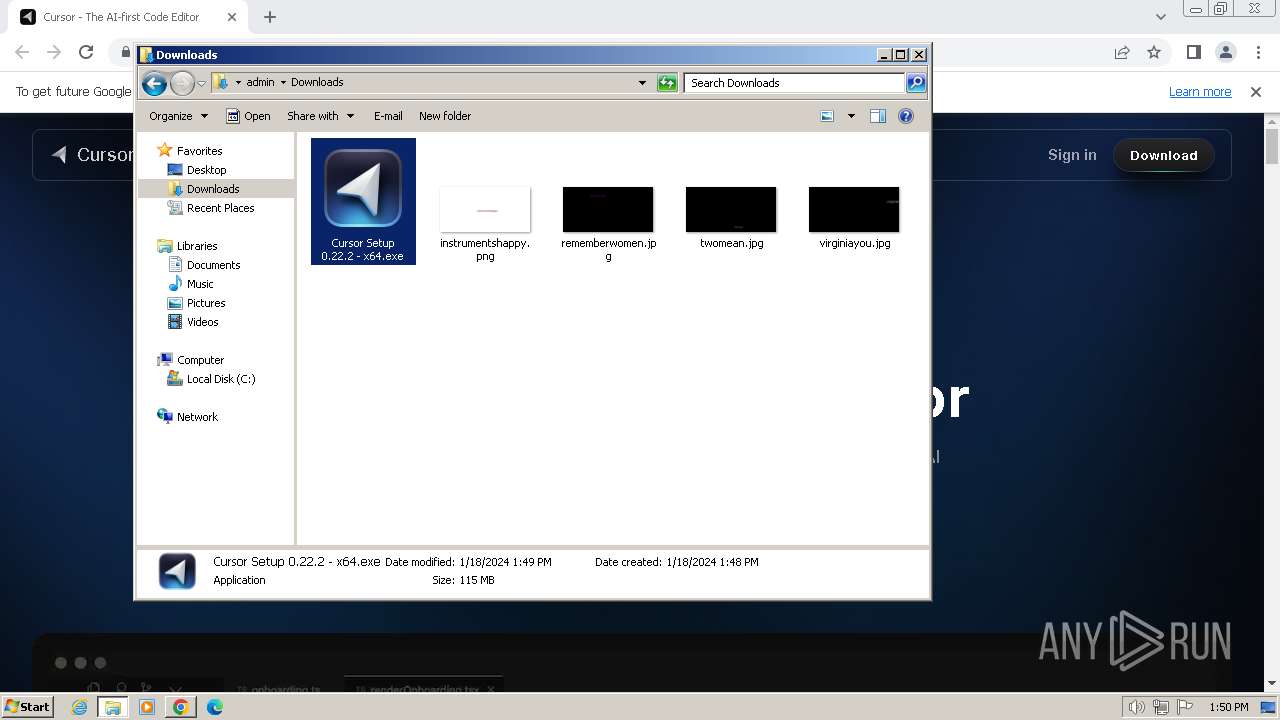Screen dimensions: 1280x720
Task: Click Open in Explorer toolbar
Action: (248, 116)
